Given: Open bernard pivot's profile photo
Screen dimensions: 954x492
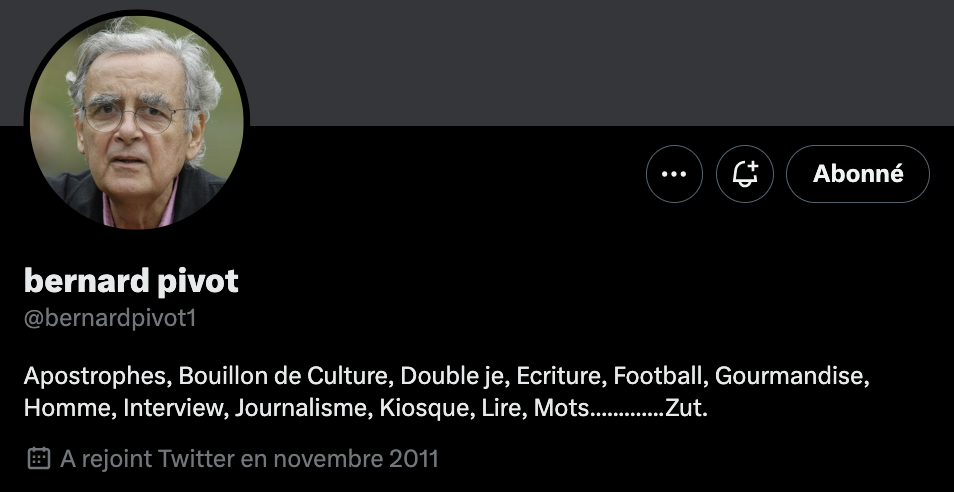Looking at the screenshot, I should coord(136,122).
